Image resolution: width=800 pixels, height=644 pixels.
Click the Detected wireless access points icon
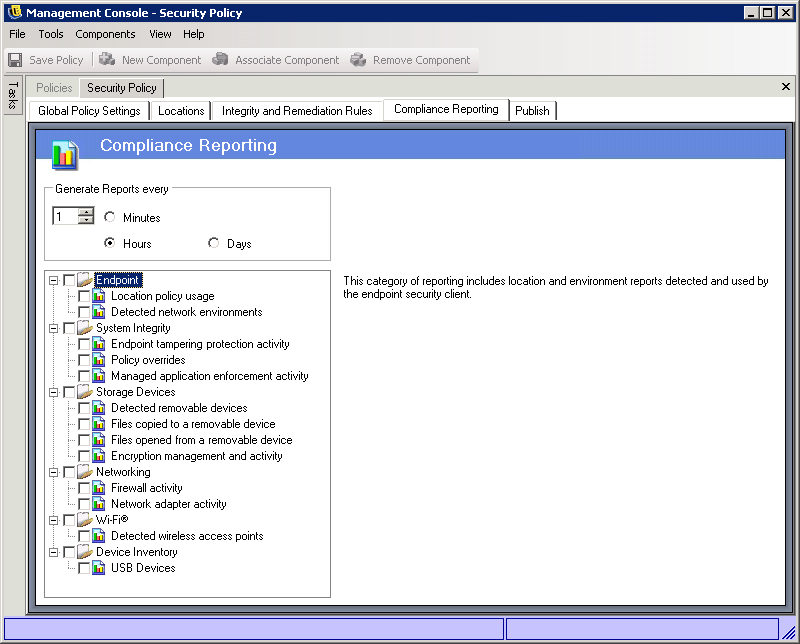99,536
